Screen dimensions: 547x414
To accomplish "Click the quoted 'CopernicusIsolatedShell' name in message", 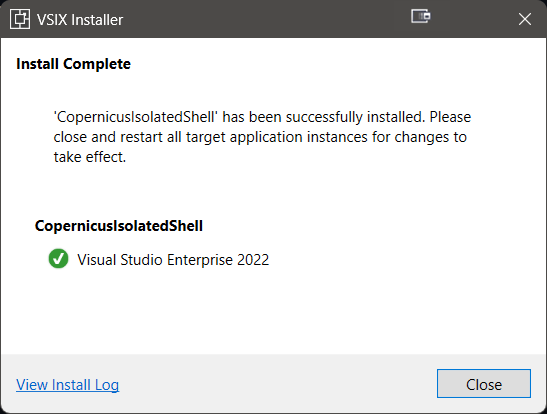I will point(136,117).
